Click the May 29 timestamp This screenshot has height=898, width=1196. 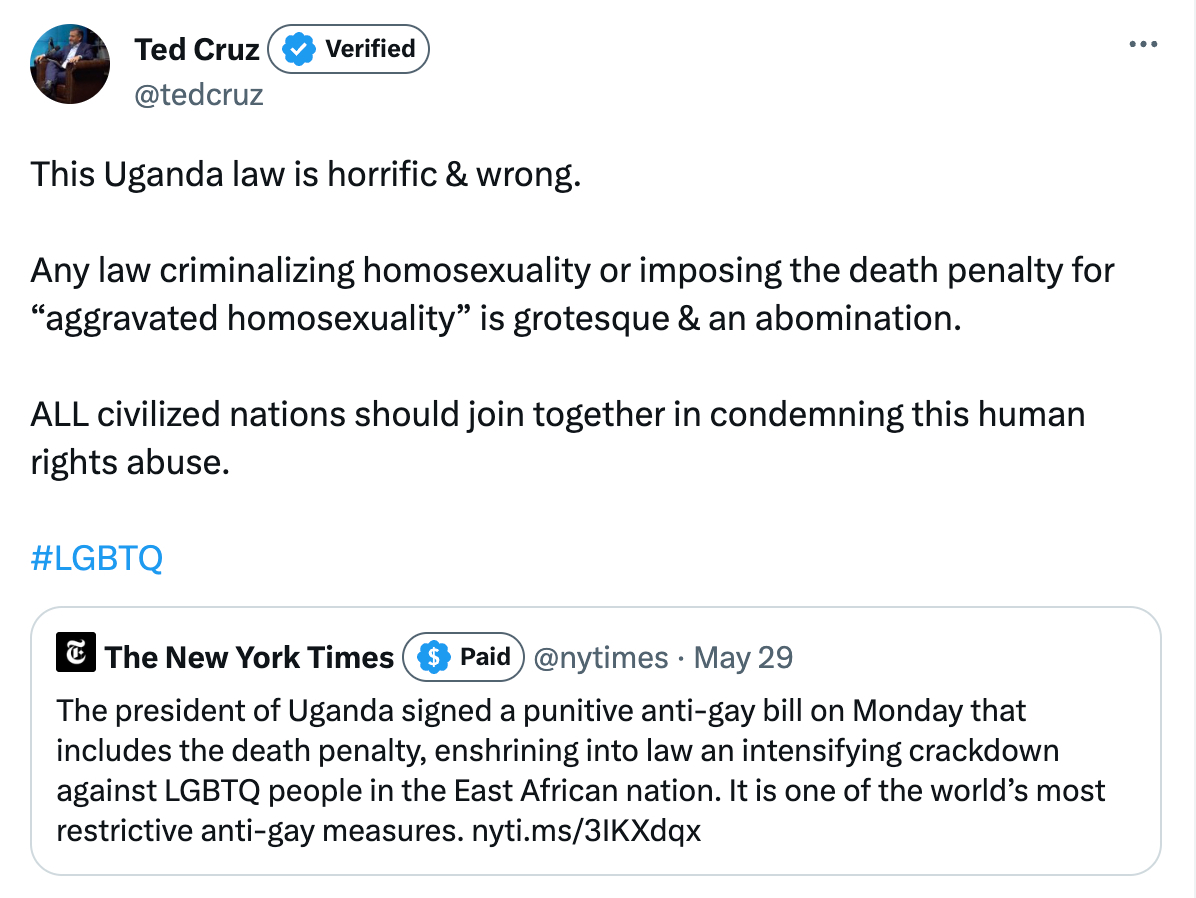coord(742,657)
